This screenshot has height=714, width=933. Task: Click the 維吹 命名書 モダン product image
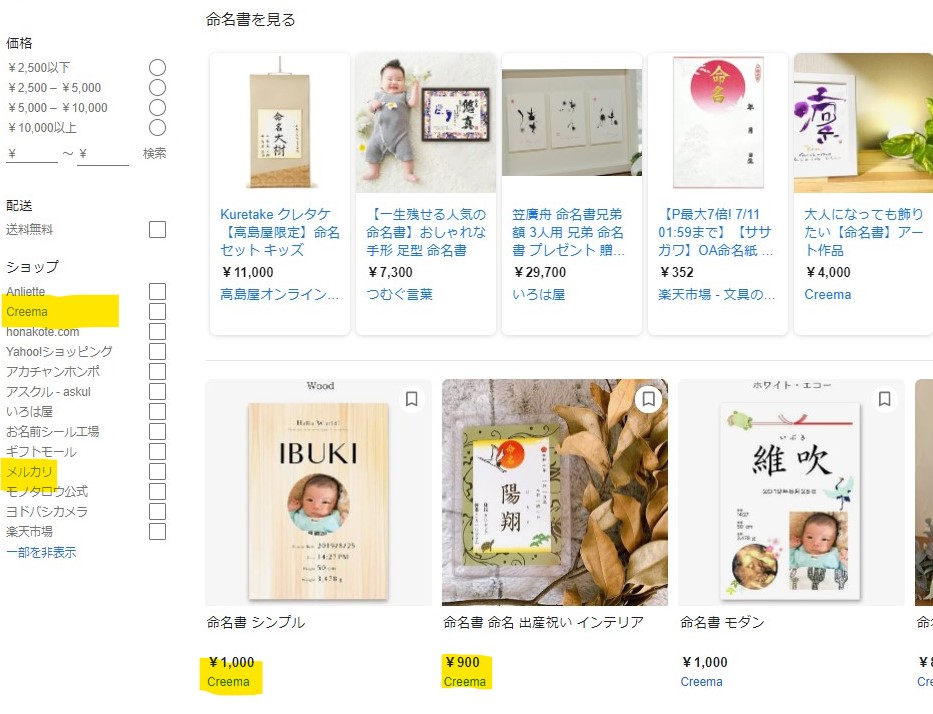(x=791, y=493)
